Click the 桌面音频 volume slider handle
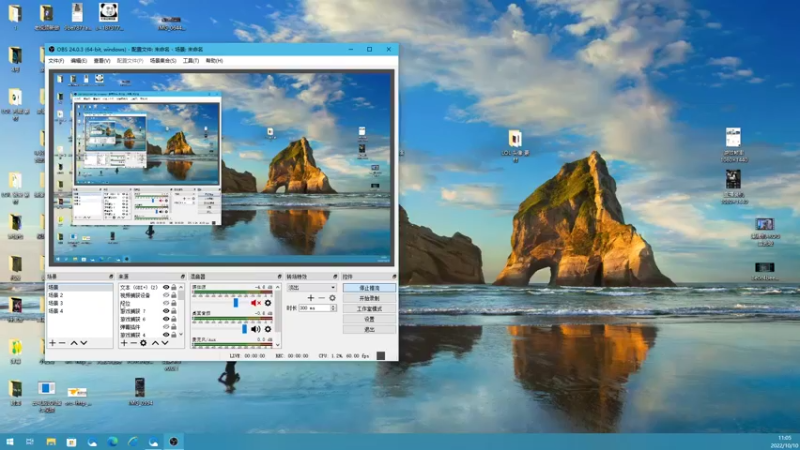 coord(244,329)
